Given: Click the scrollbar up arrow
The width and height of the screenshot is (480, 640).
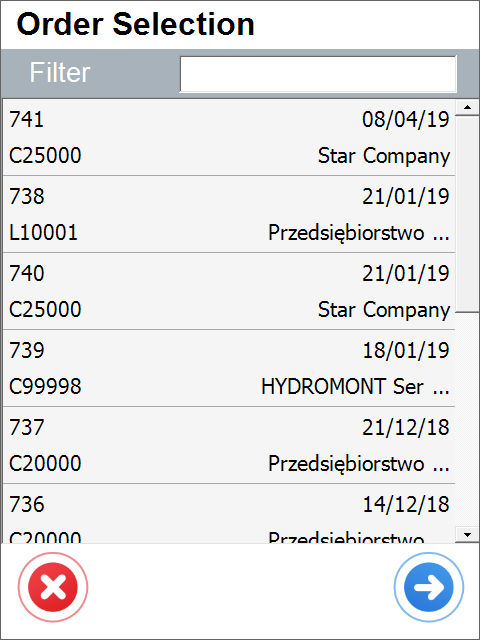Looking at the screenshot, I should point(467,107).
